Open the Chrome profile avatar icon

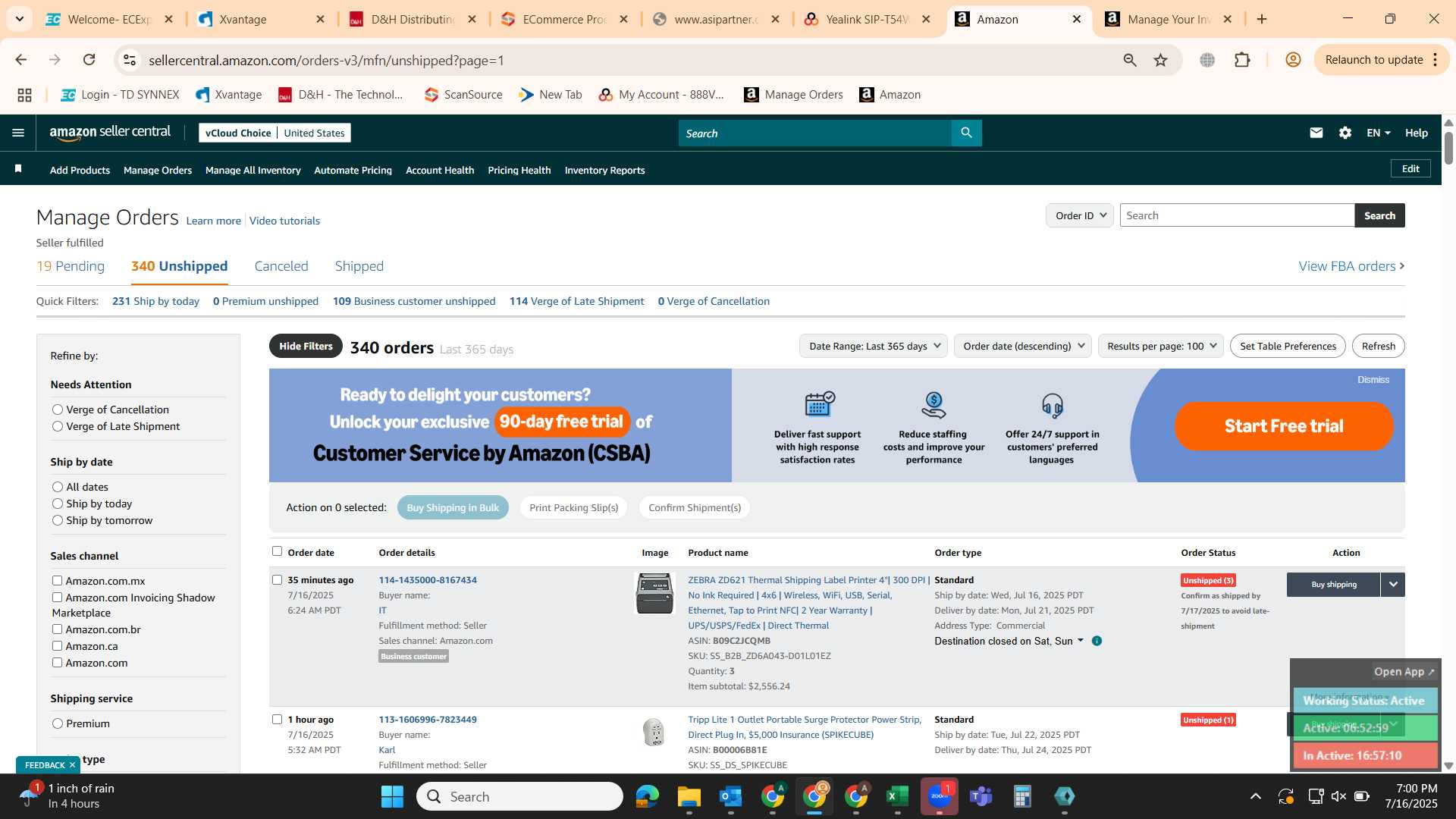[1293, 60]
